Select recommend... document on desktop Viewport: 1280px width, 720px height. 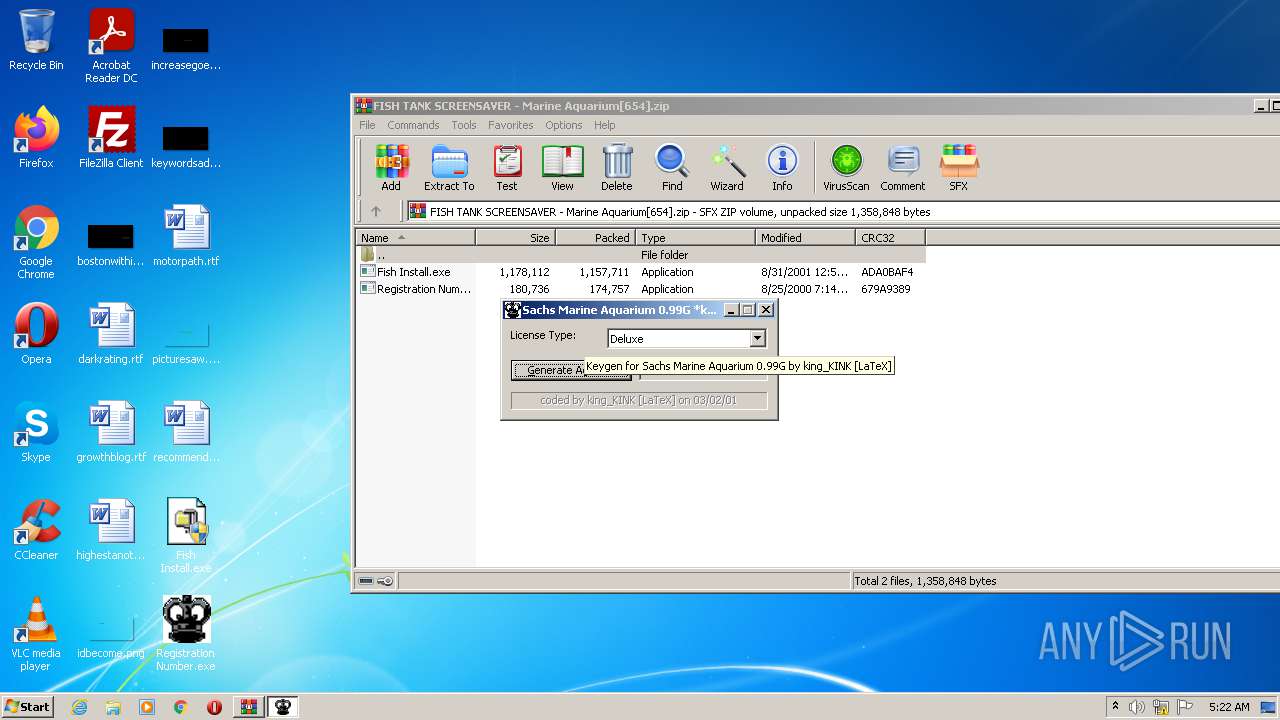pyautogui.click(x=186, y=432)
